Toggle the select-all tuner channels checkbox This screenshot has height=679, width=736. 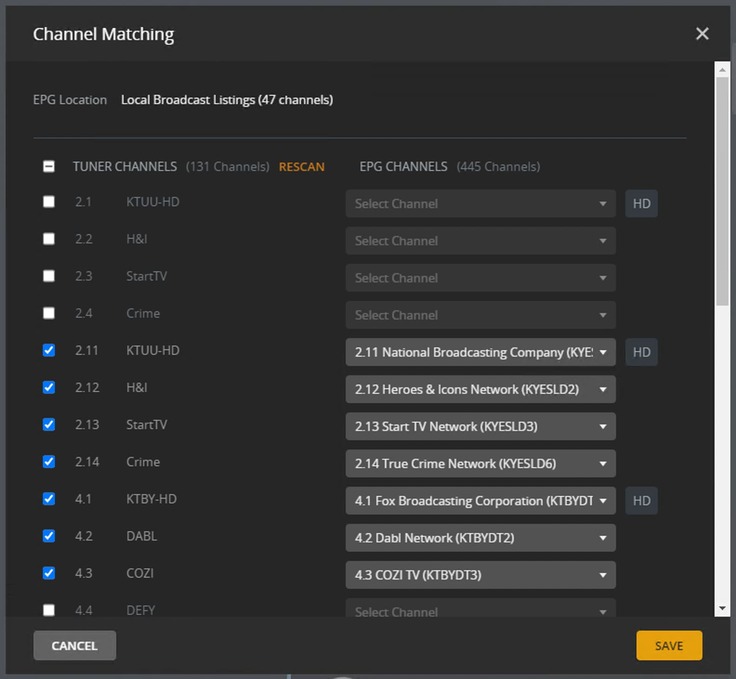49,167
